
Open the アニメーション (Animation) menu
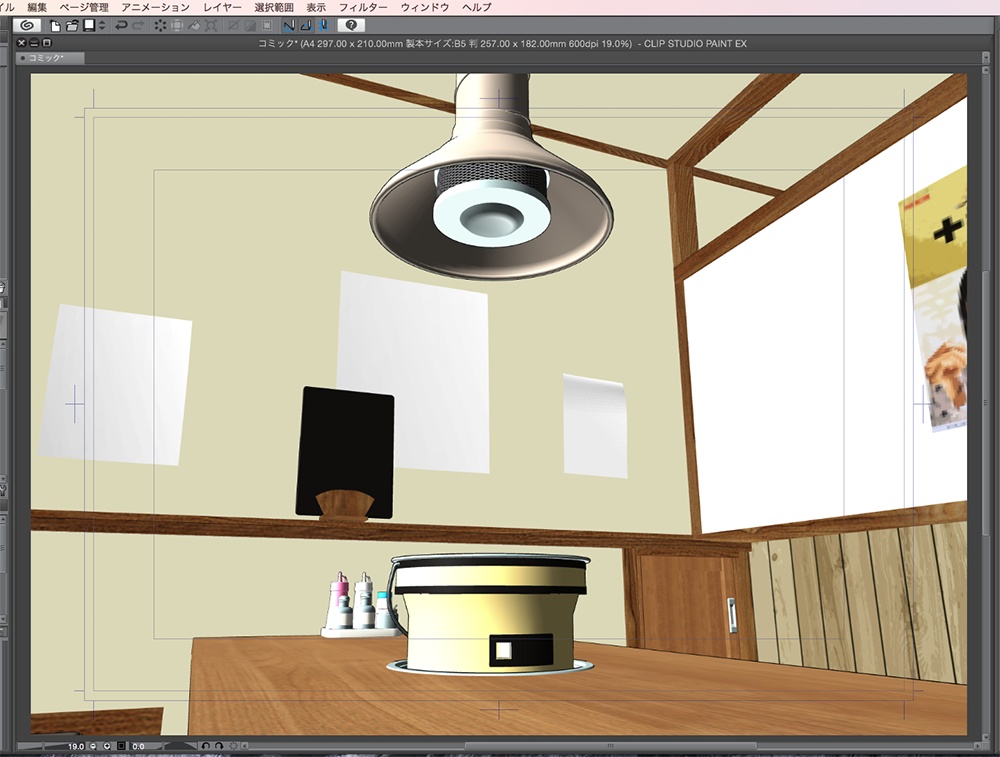tap(156, 7)
